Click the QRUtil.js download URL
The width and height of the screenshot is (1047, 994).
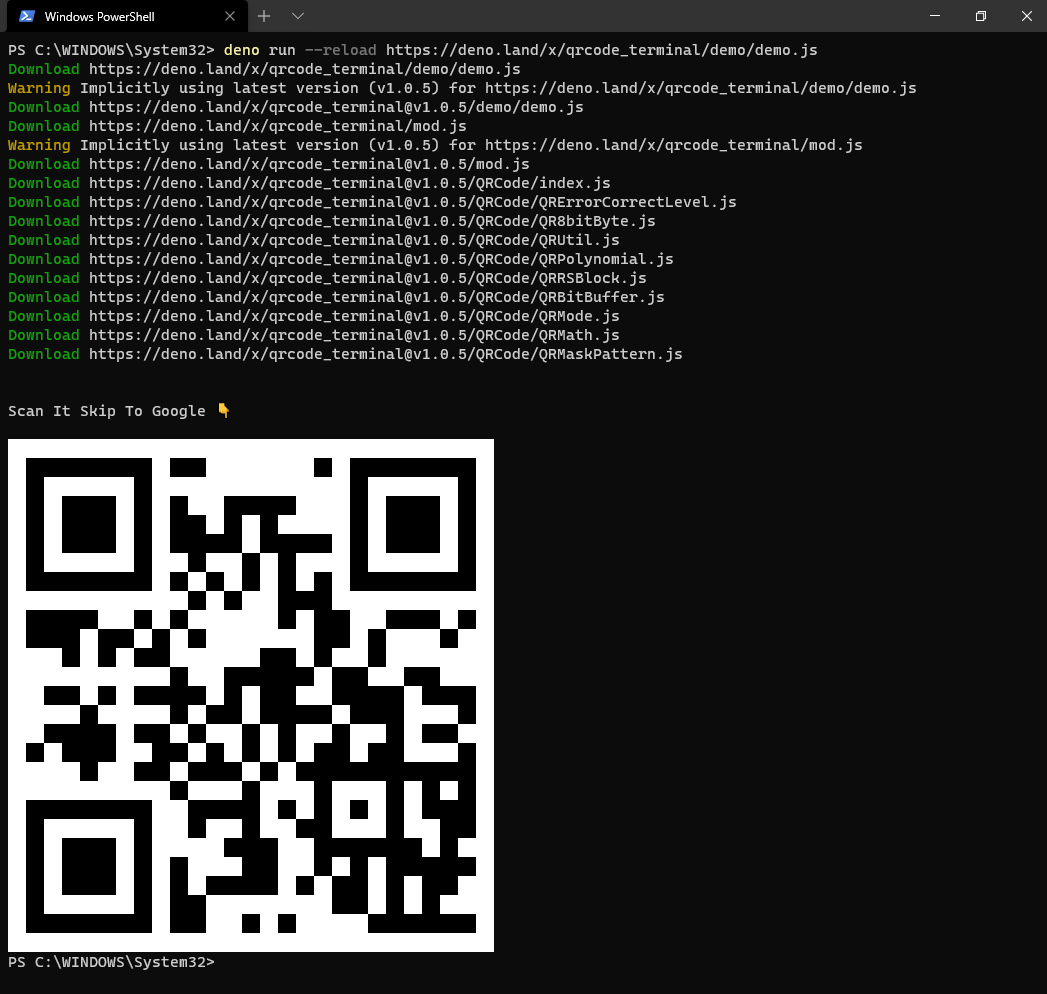click(x=354, y=240)
